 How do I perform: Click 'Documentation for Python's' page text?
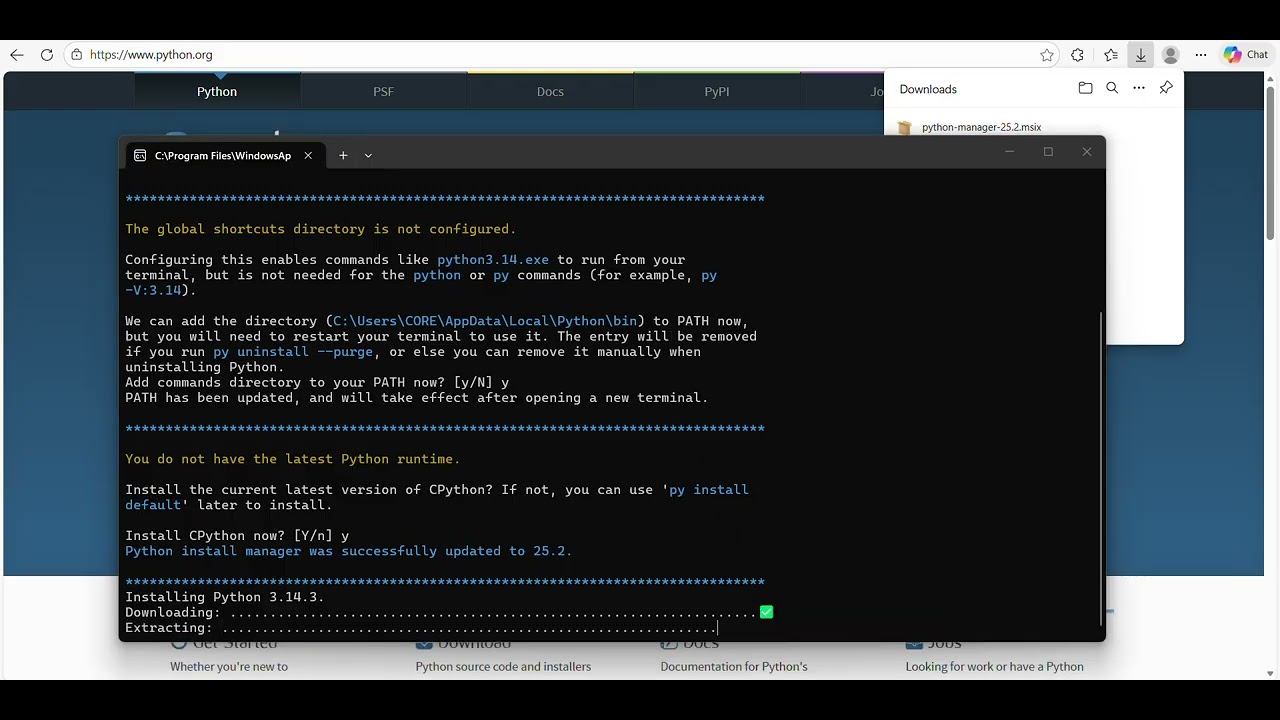734,667
